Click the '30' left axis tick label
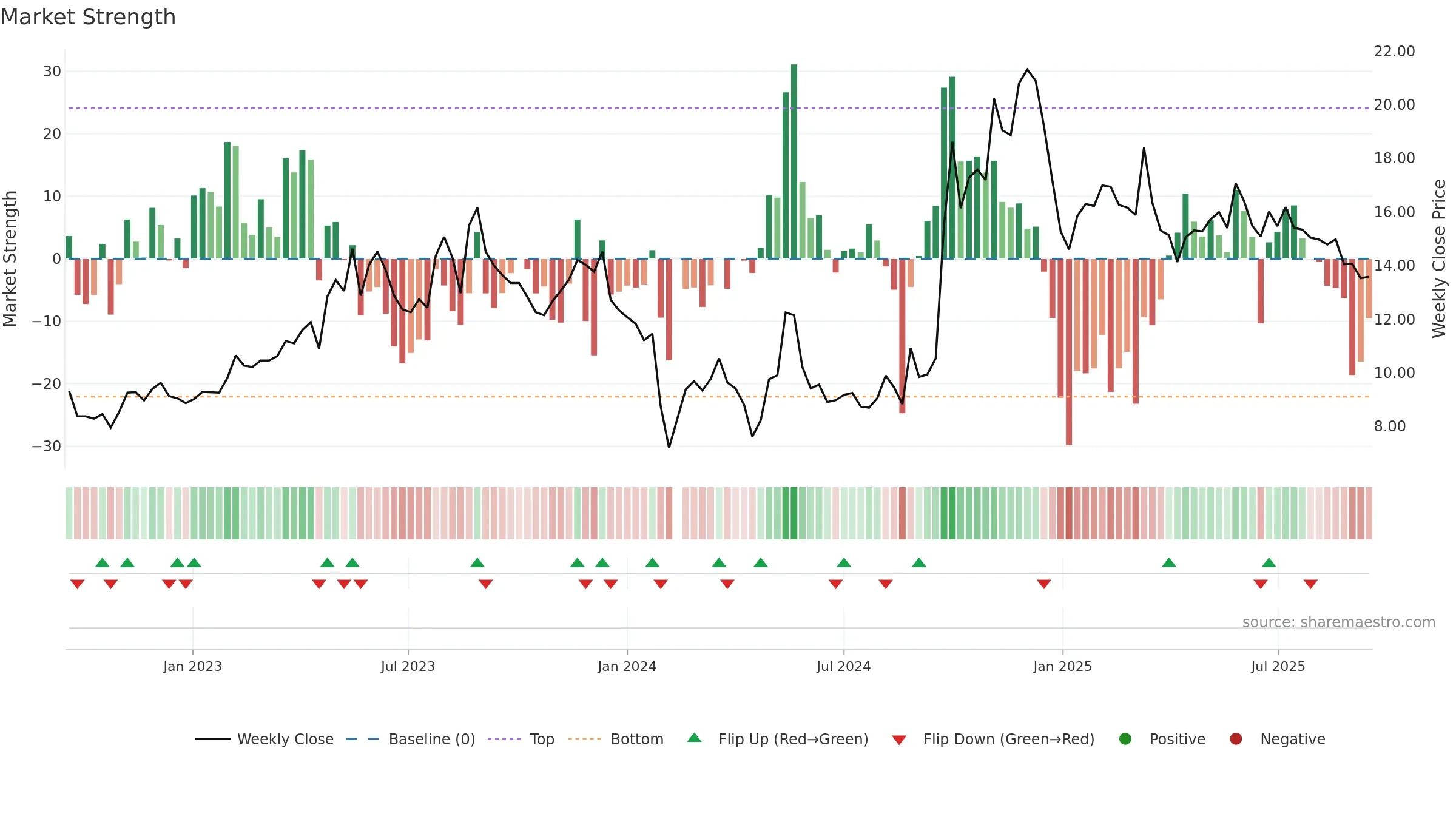This screenshot has width=1456, height=819. point(52,72)
